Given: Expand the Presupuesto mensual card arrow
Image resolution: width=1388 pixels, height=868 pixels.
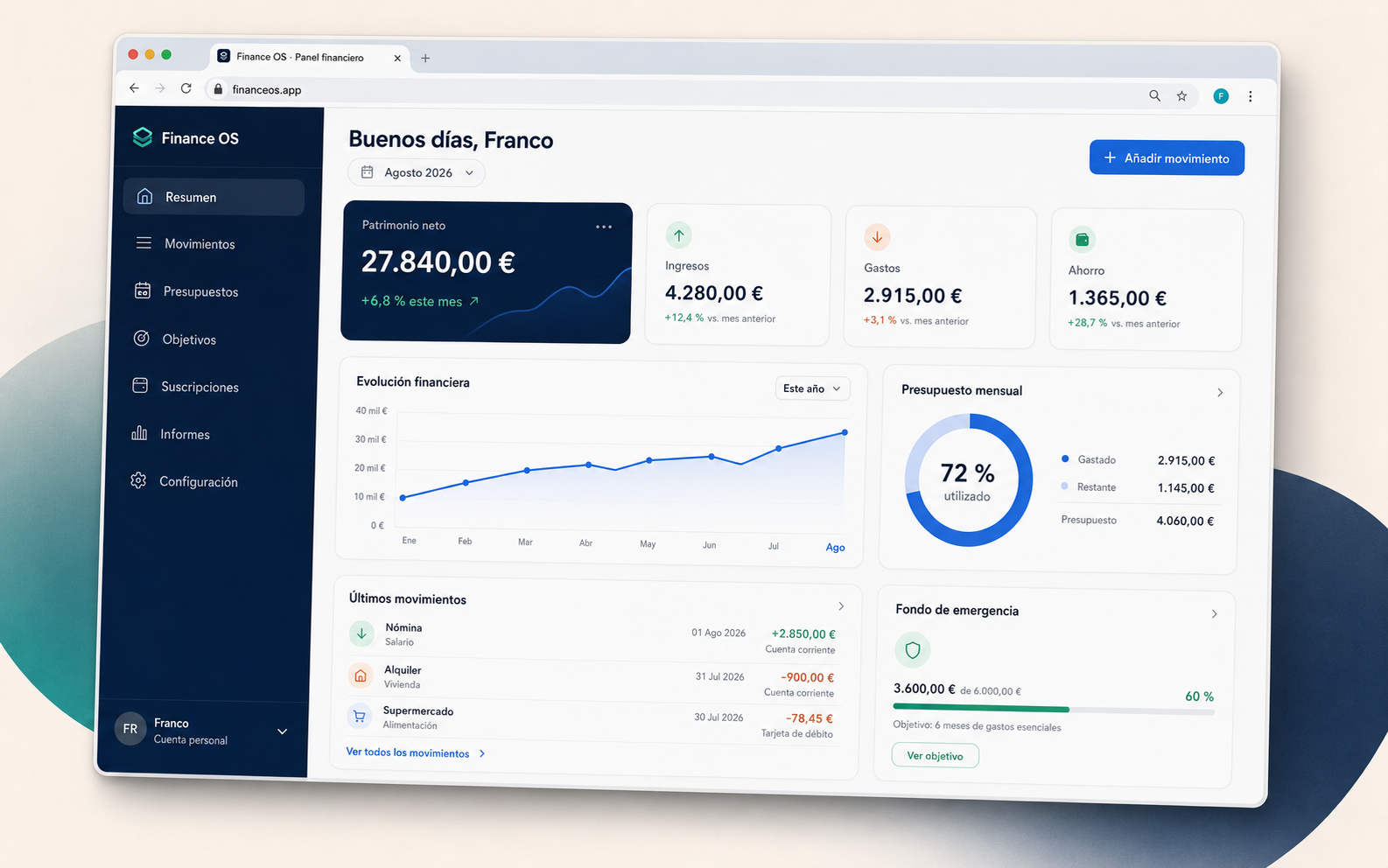Looking at the screenshot, I should 1220,393.
